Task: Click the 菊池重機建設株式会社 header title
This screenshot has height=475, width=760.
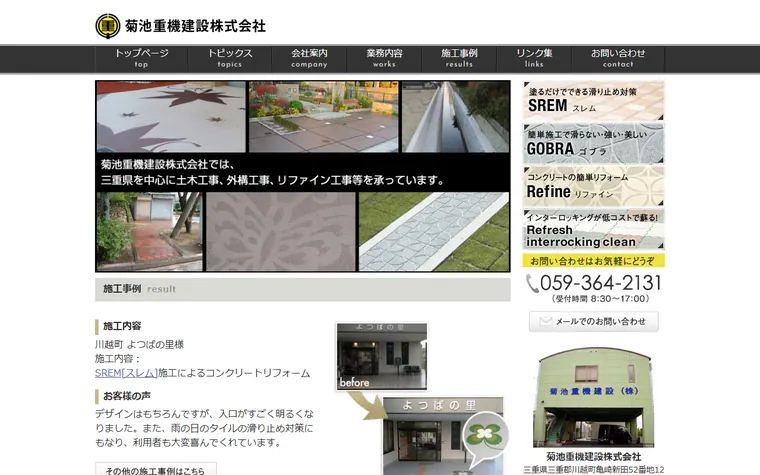Action: tap(195, 26)
